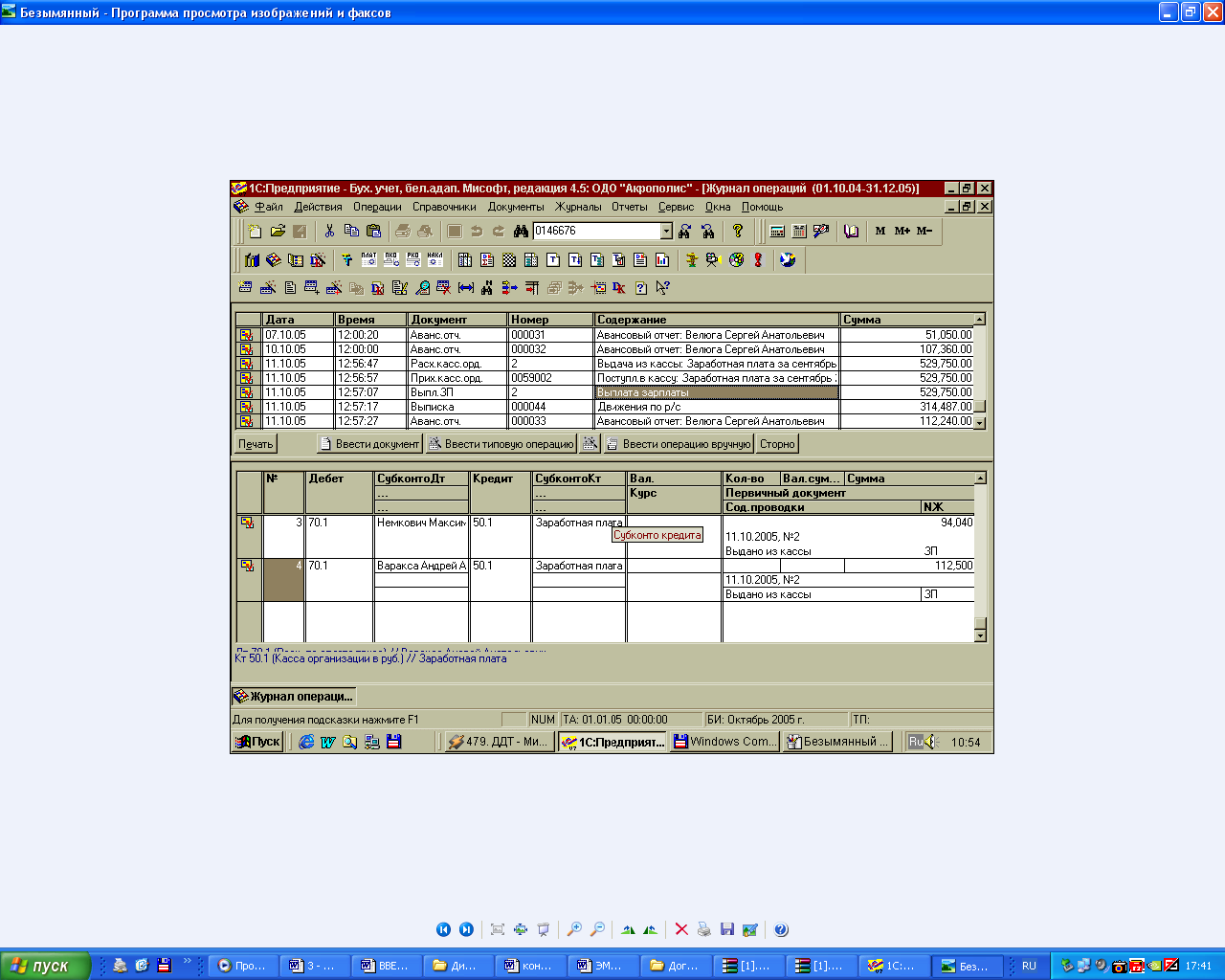This screenshot has width=1225, height=980.
Task: Click Печать button
Action: pos(256,444)
